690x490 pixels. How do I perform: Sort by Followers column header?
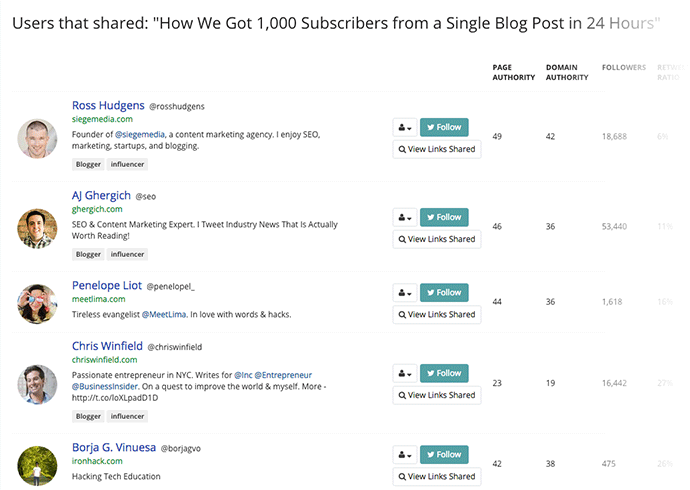(x=624, y=68)
